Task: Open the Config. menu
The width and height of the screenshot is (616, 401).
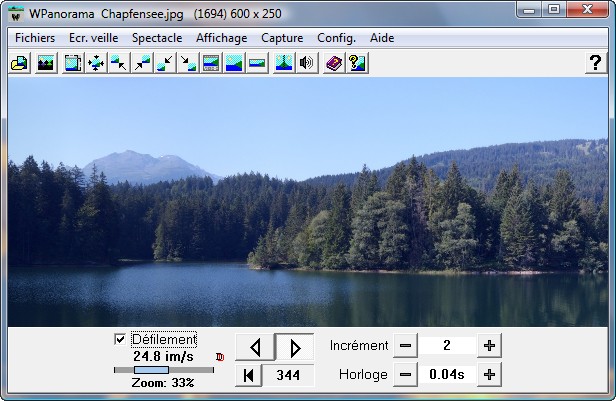Action: (x=336, y=38)
